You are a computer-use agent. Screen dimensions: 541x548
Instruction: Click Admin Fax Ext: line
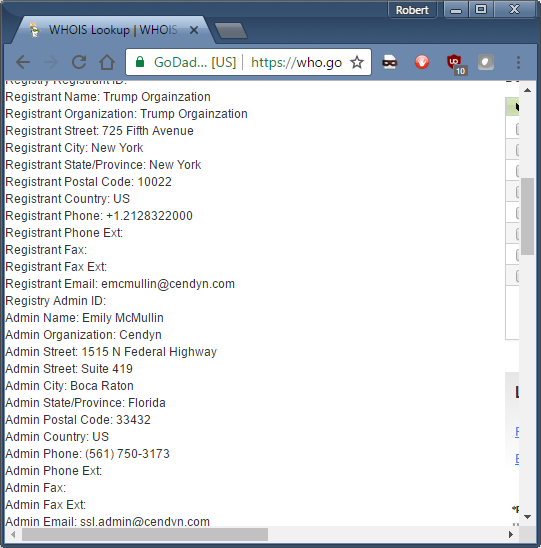[45, 505]
